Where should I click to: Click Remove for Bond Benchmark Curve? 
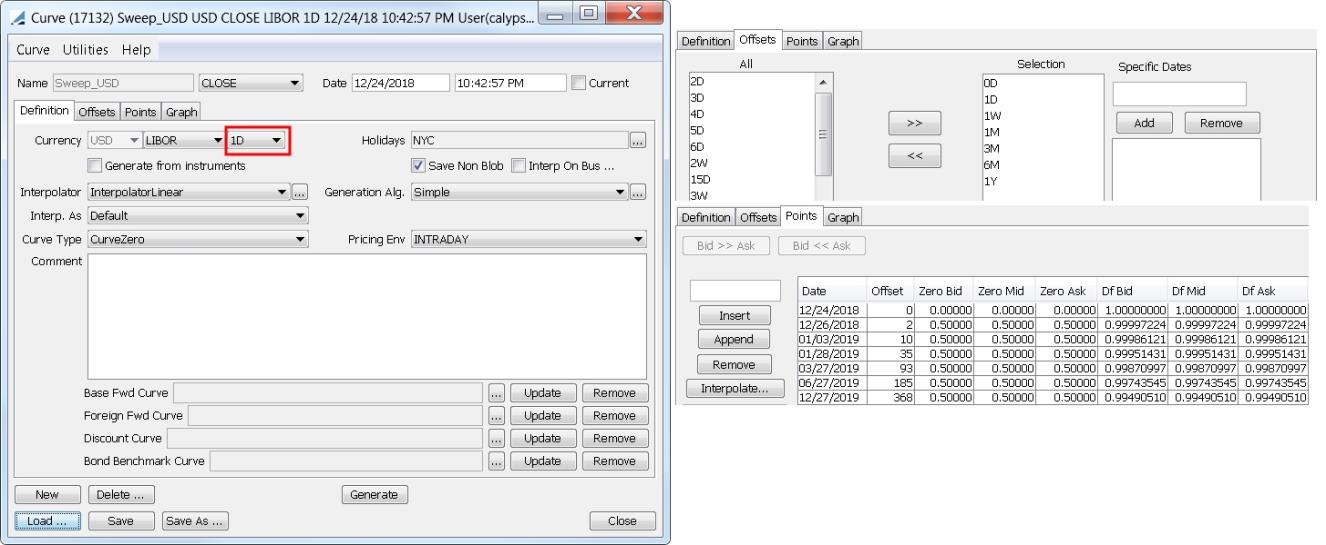(x=614, y=461)
